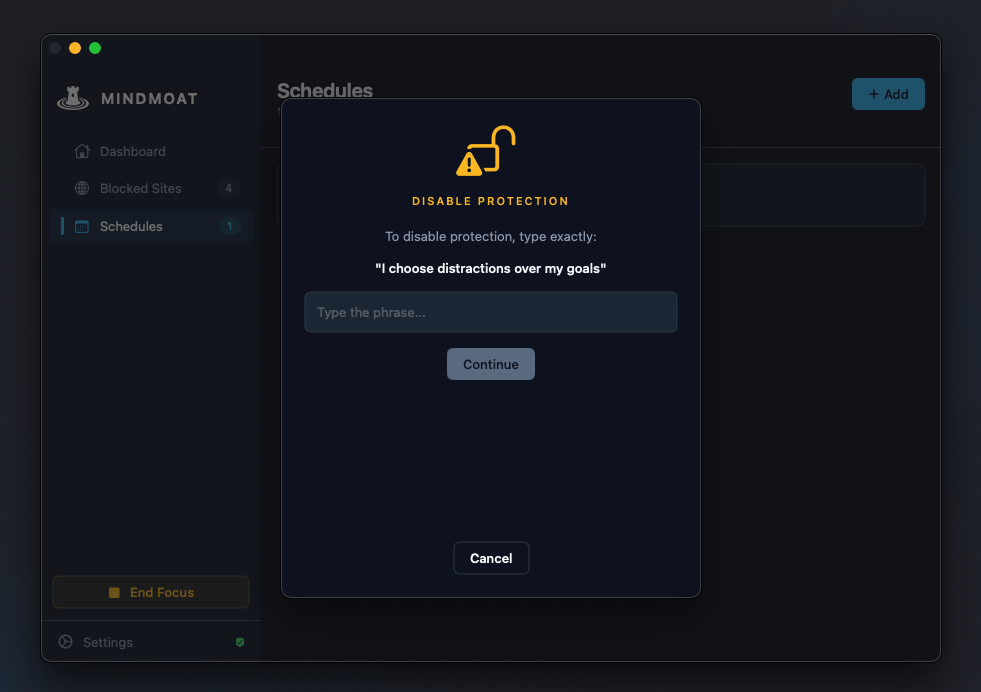This screenshot has height=692, width=981.
Task: Open Settings via the gear icon
Action: 66,642
